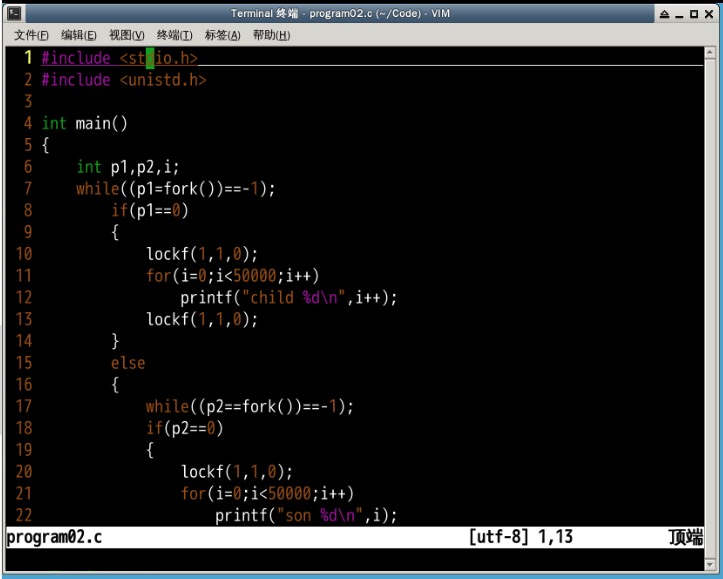Open the 文件 (File) menu
Viewport: 723px width, 579px height.
[x=32, y=35]
